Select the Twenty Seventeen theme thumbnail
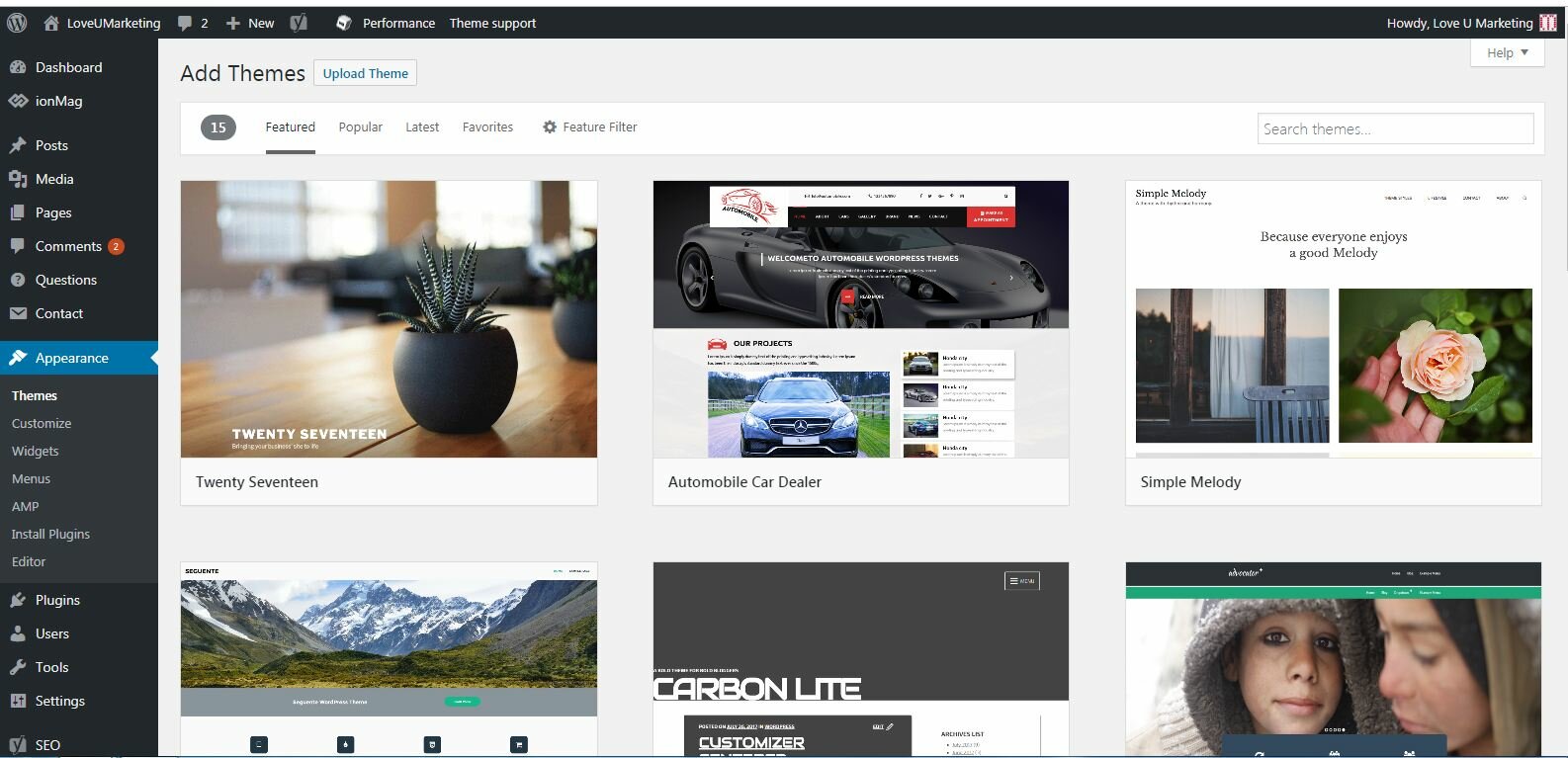 (389, 319)
